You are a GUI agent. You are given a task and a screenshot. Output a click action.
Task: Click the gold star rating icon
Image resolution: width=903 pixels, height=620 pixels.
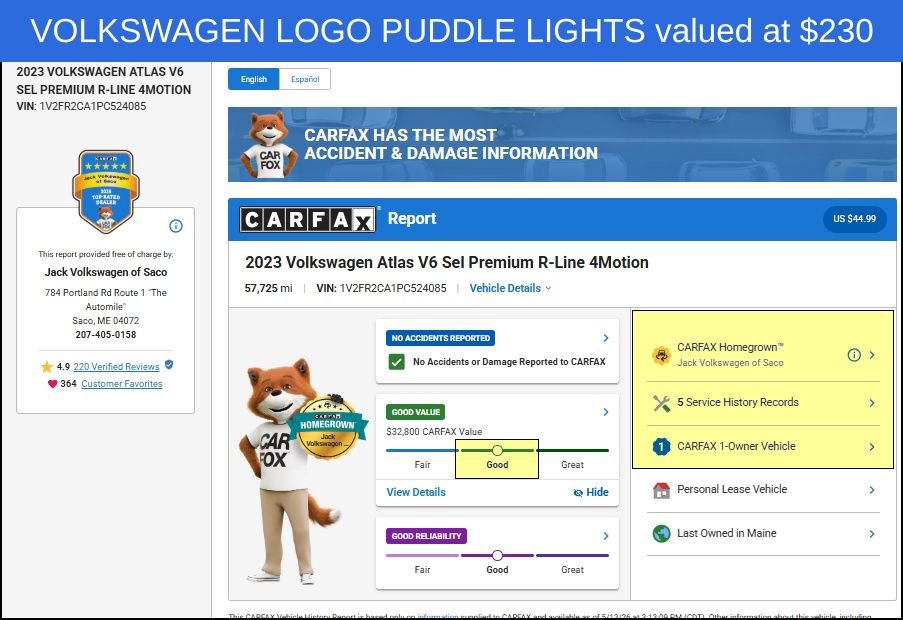coord(47,367)
